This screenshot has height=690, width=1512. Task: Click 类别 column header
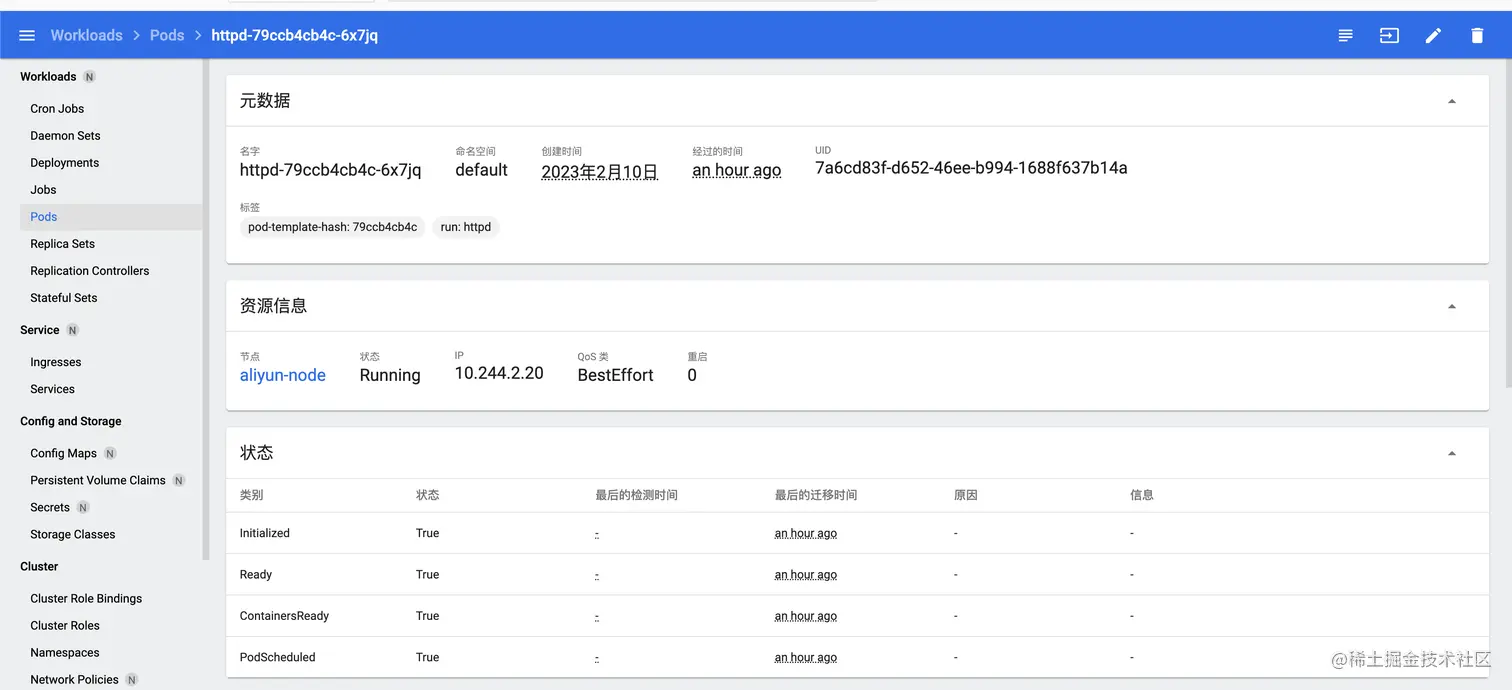tap(252, 495)
